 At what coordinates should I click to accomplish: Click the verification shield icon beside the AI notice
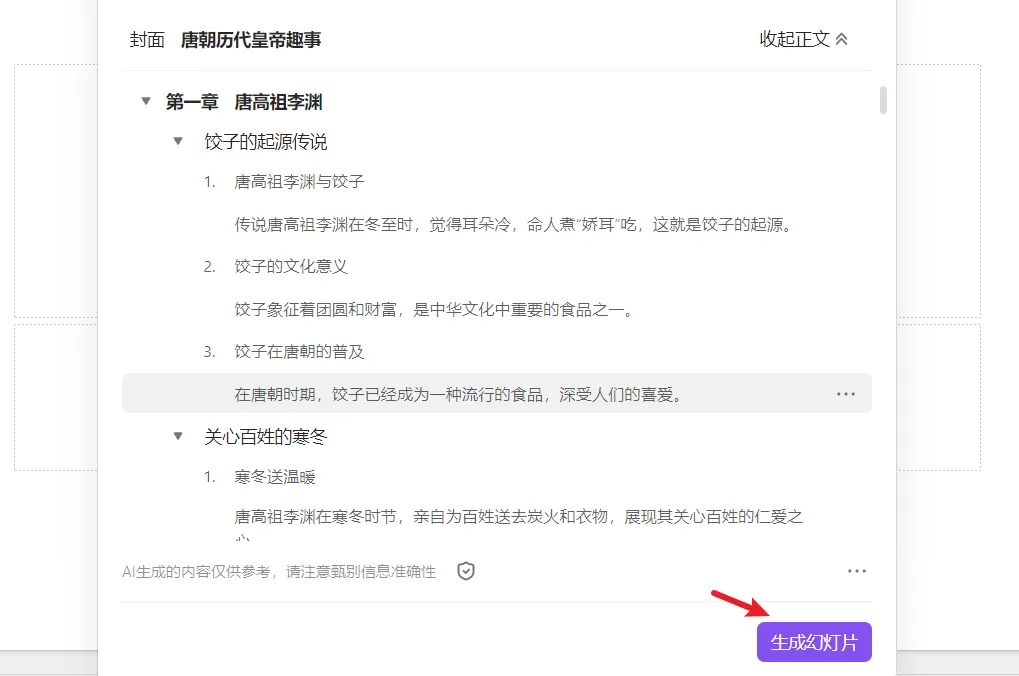click(x=464, y=571)
